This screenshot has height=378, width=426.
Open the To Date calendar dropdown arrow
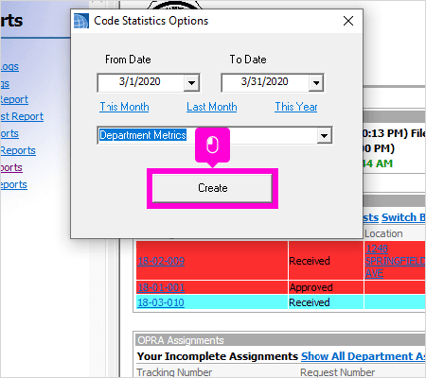[x=316, y=83]
